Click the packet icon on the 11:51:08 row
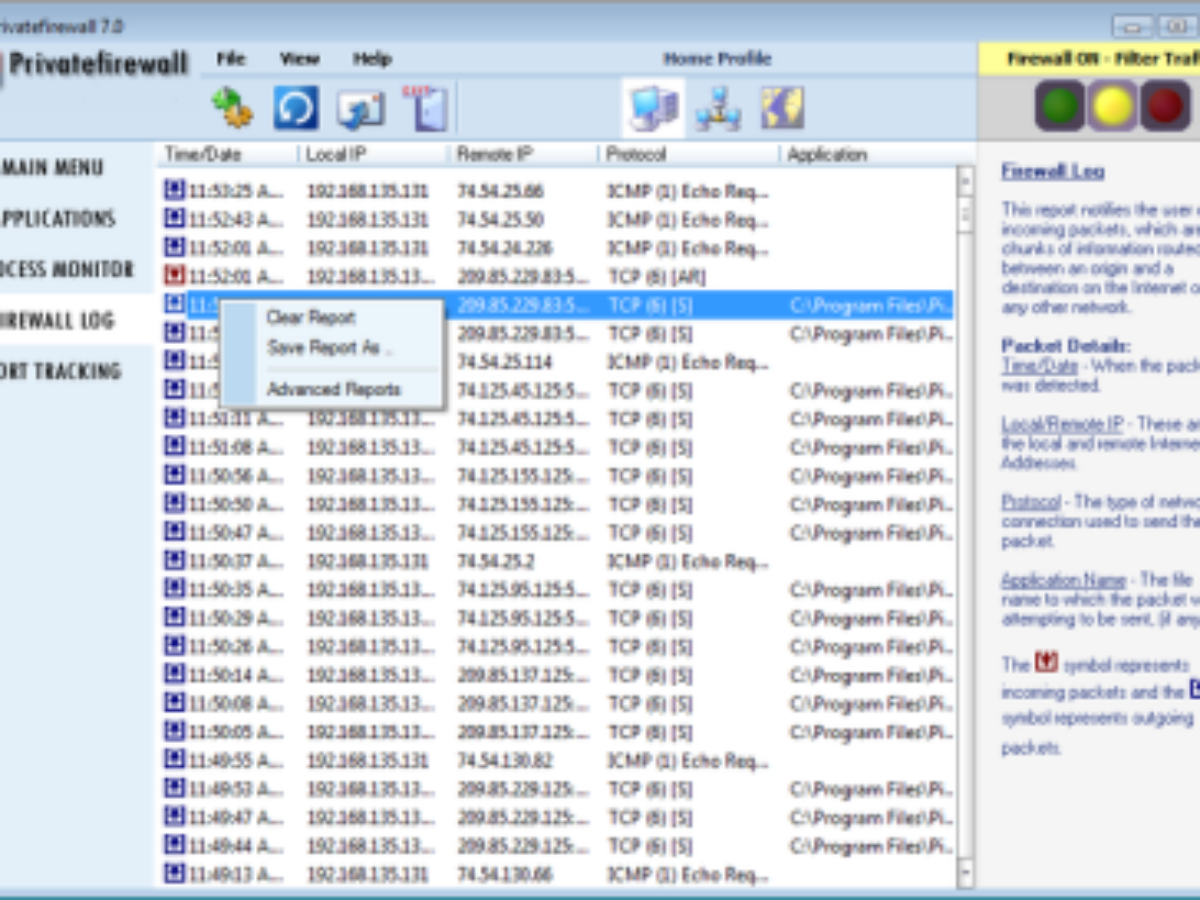This screenshot has height=900, width=1200. (x=175, y=445)
